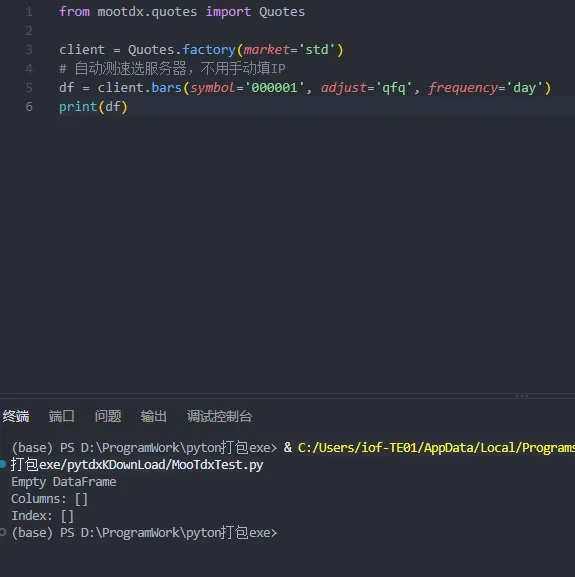Screen dimensions: 575x577
Task: Click the 'client' variable on line 3
Action: point(82,50)
